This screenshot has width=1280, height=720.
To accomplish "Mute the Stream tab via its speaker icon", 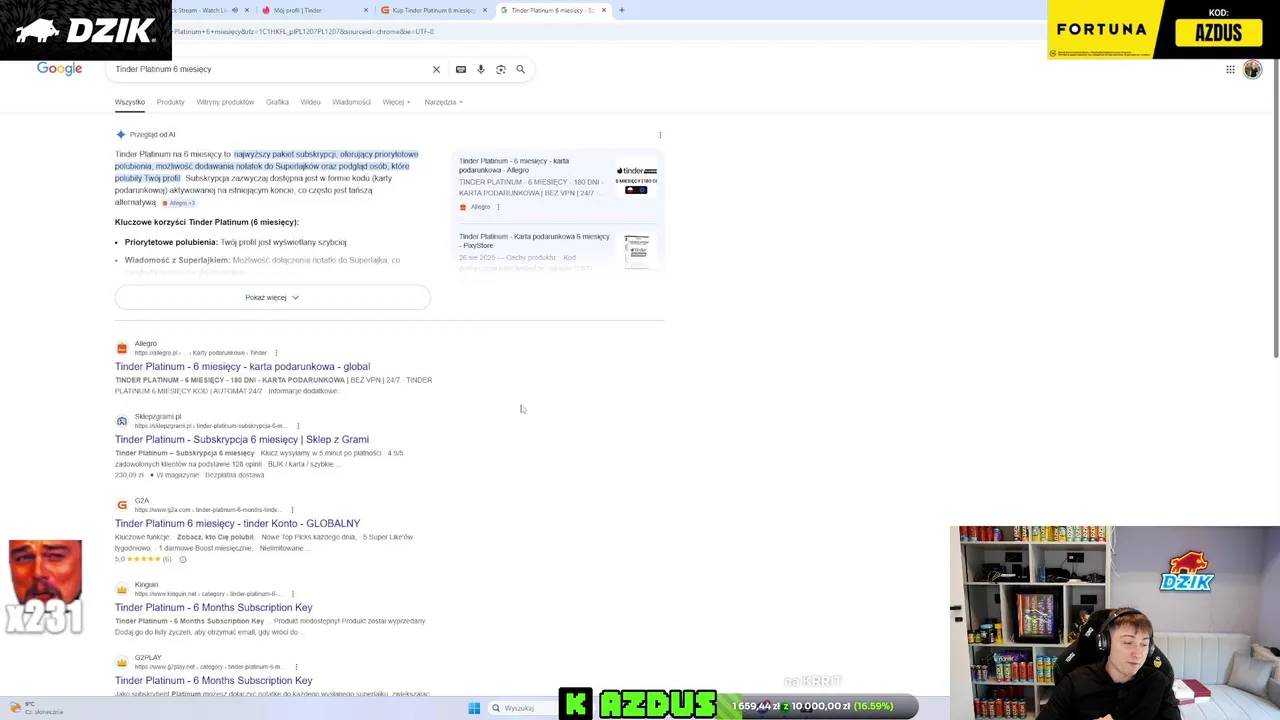I will point(235,10).
